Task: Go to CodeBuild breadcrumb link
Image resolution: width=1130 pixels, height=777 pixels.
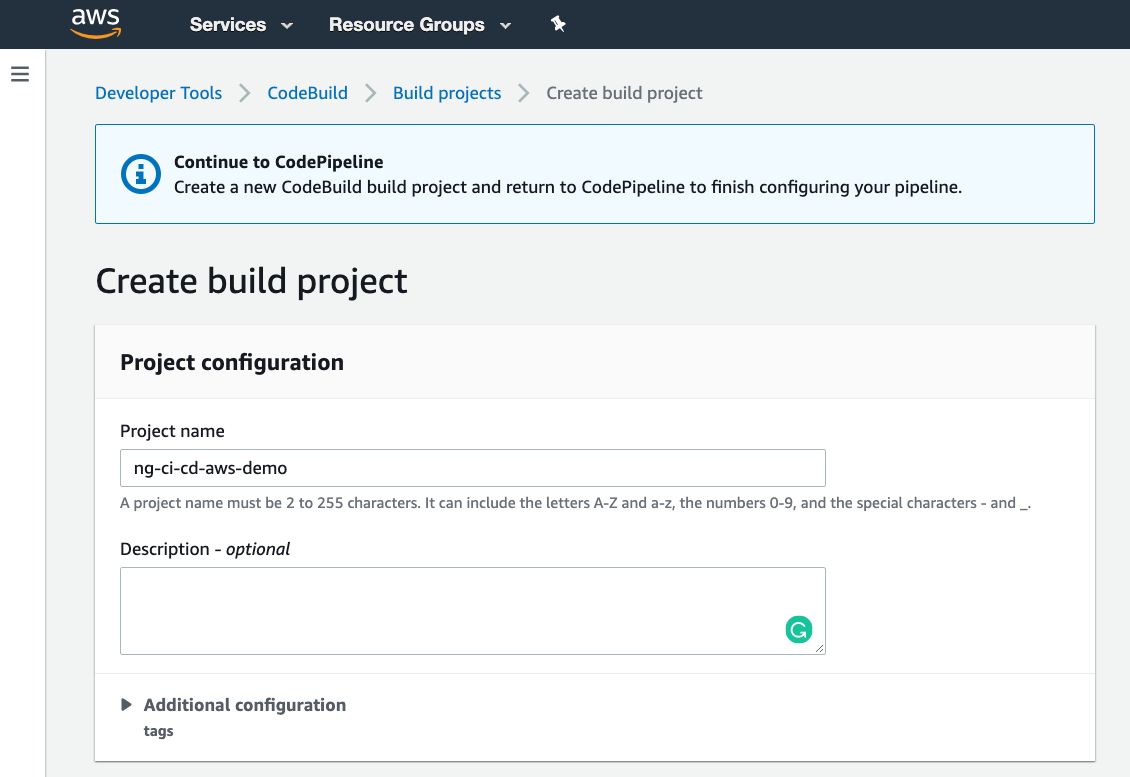Action: tap(308, 93)
